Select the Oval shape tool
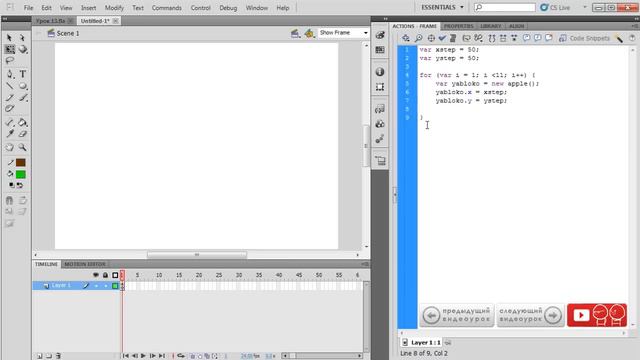 pos(23,86)
